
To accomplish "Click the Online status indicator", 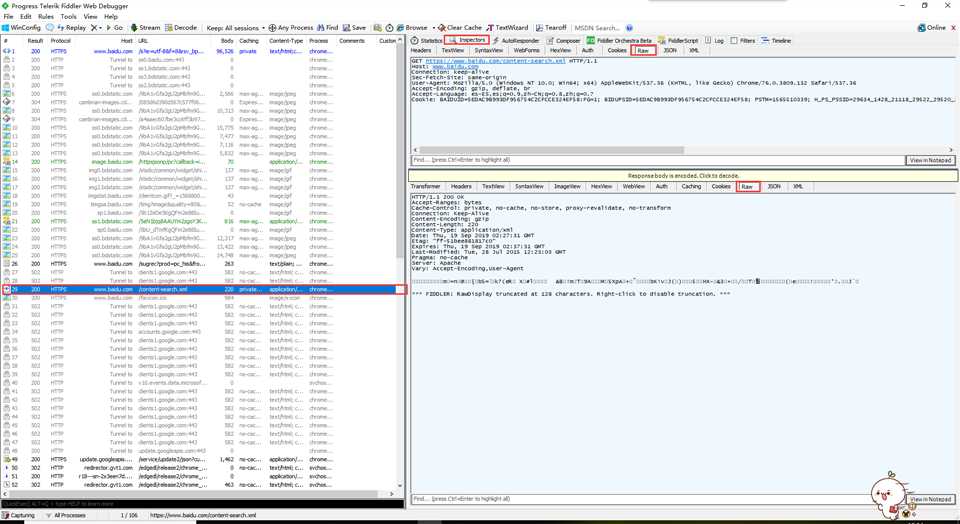I will [x=932, y=28].
